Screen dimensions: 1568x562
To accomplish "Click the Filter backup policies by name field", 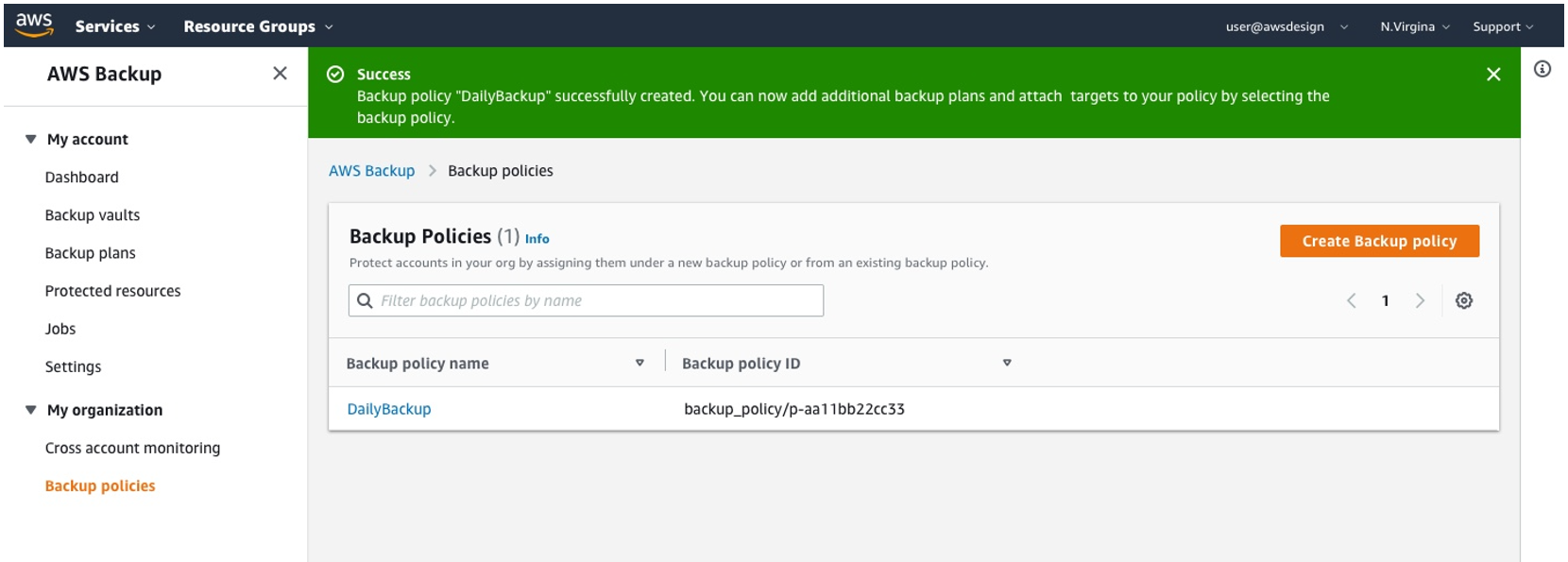I will [586, 300].
